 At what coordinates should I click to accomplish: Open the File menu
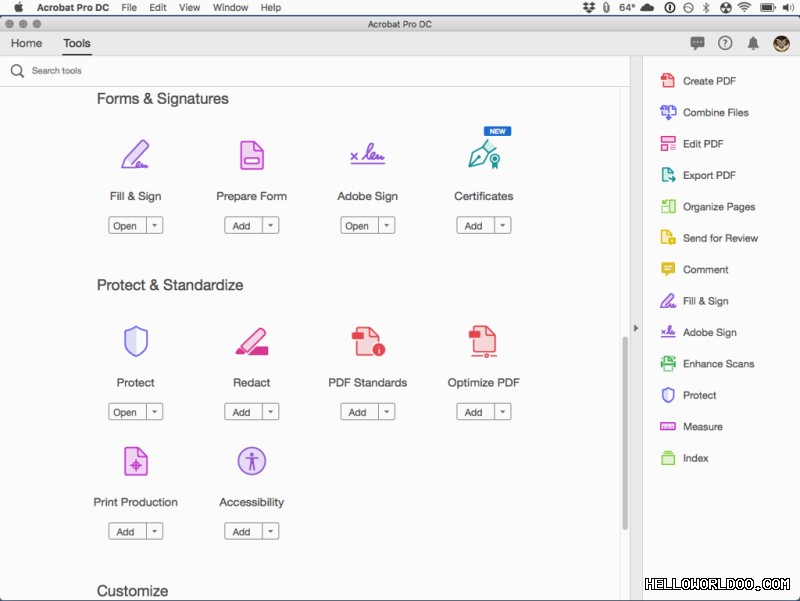[129, 8]
